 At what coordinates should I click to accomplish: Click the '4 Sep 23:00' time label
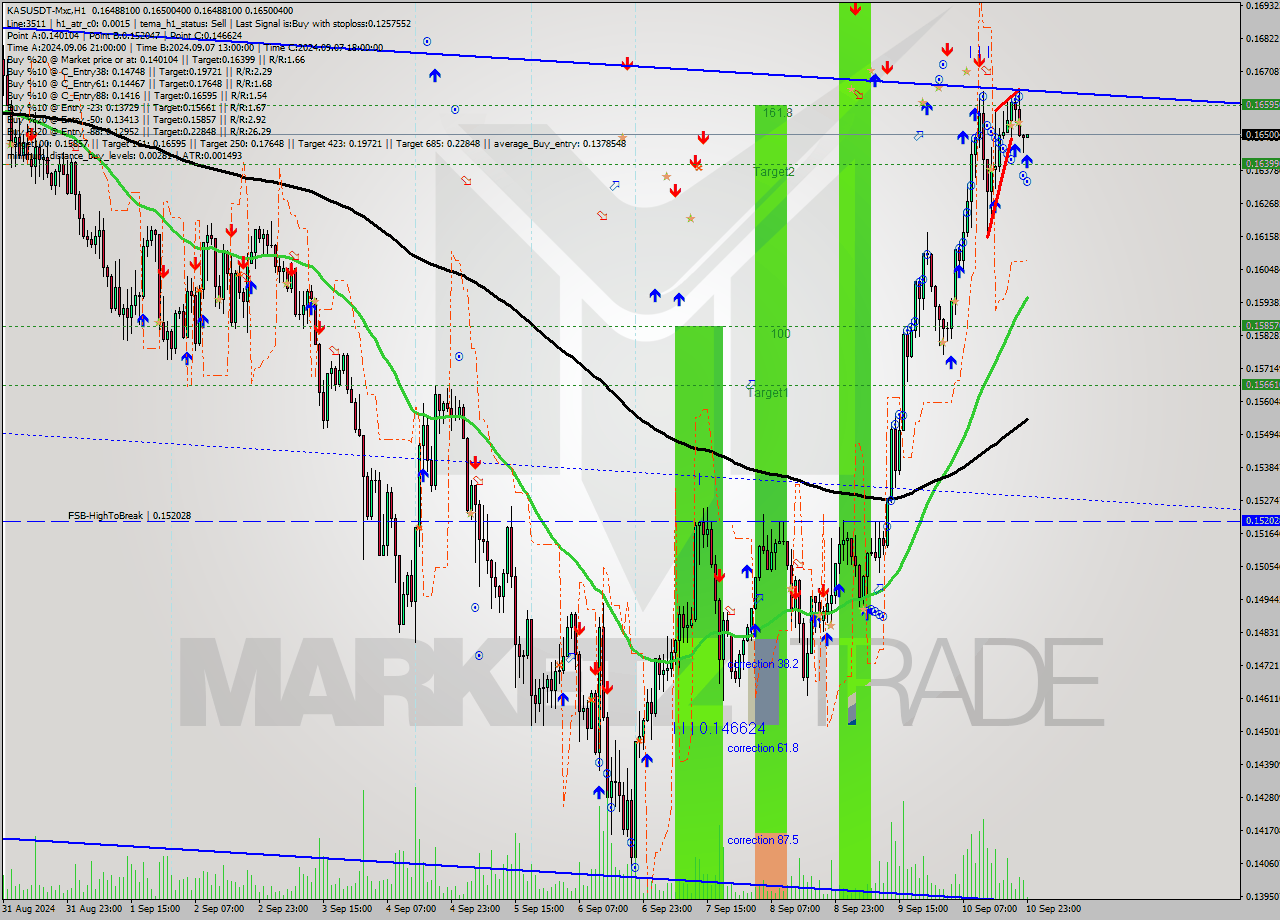tap(475, 909)
